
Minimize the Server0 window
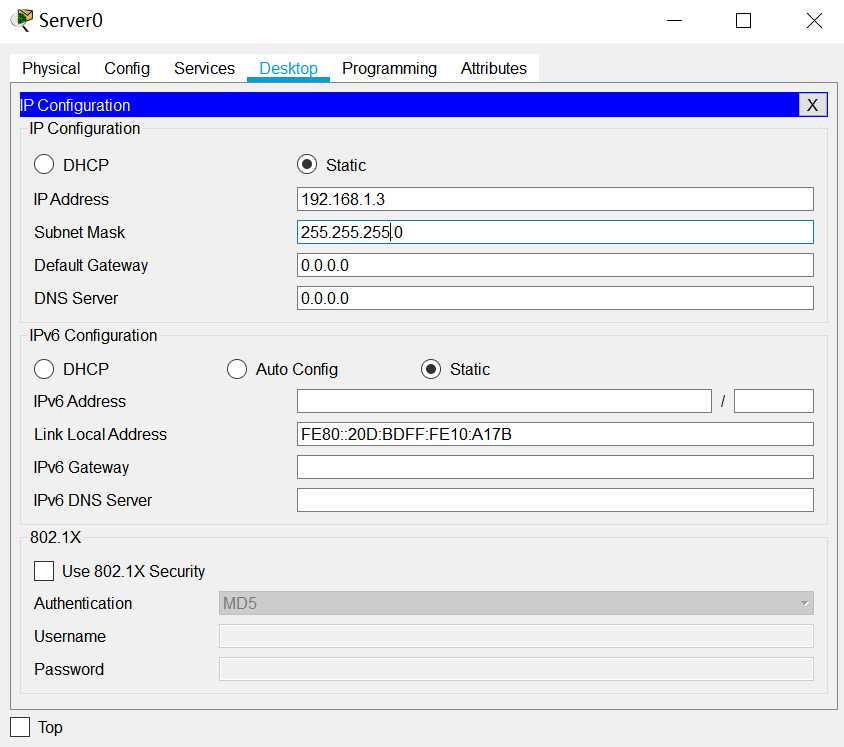click(x=674, y=20)
